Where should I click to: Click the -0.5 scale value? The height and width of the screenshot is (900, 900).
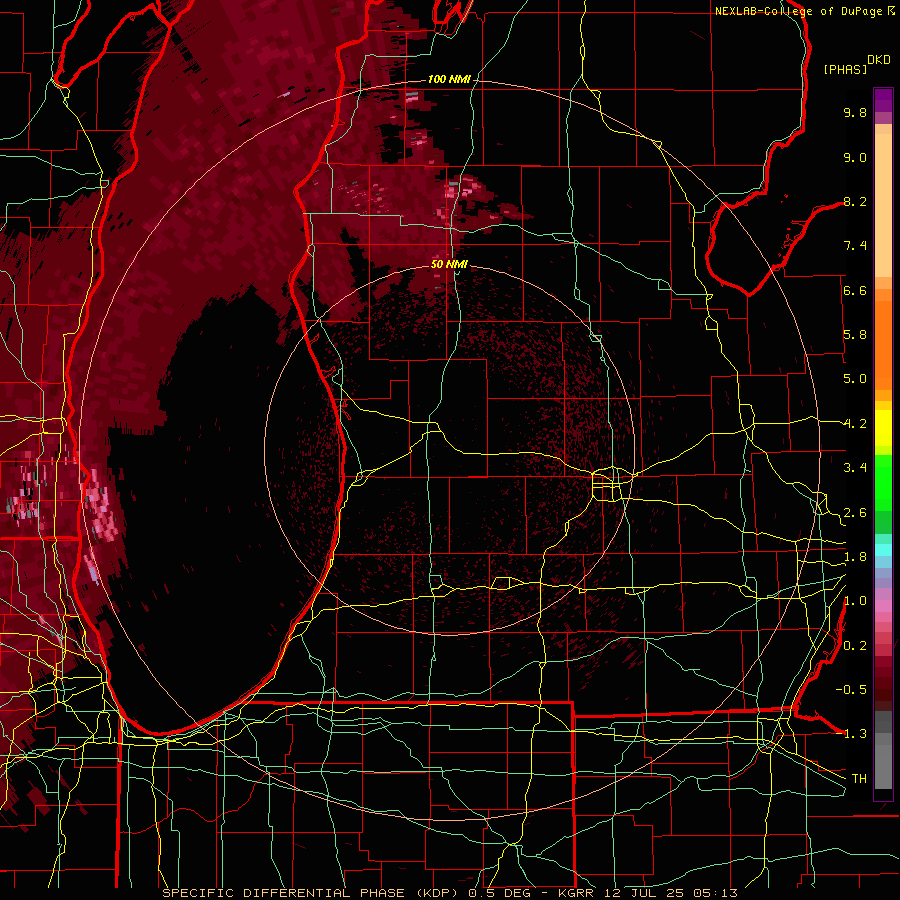(851, 690)
